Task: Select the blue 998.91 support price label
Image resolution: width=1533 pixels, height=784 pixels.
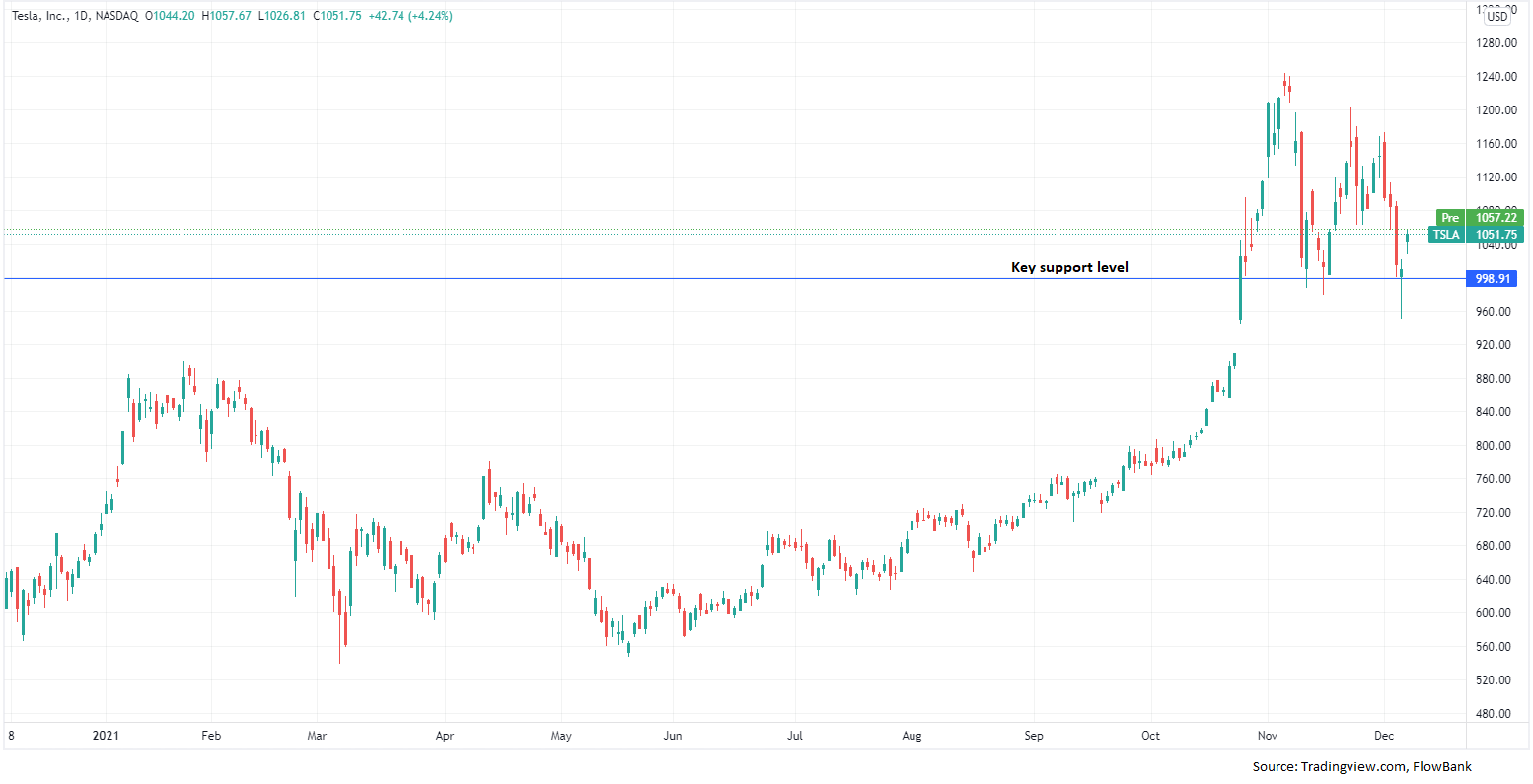Action: tap(1494, 279)
